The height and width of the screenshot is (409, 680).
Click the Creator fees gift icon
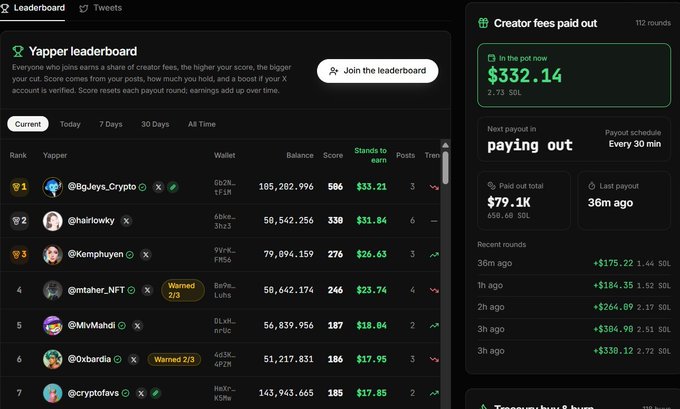pos(483,23)
